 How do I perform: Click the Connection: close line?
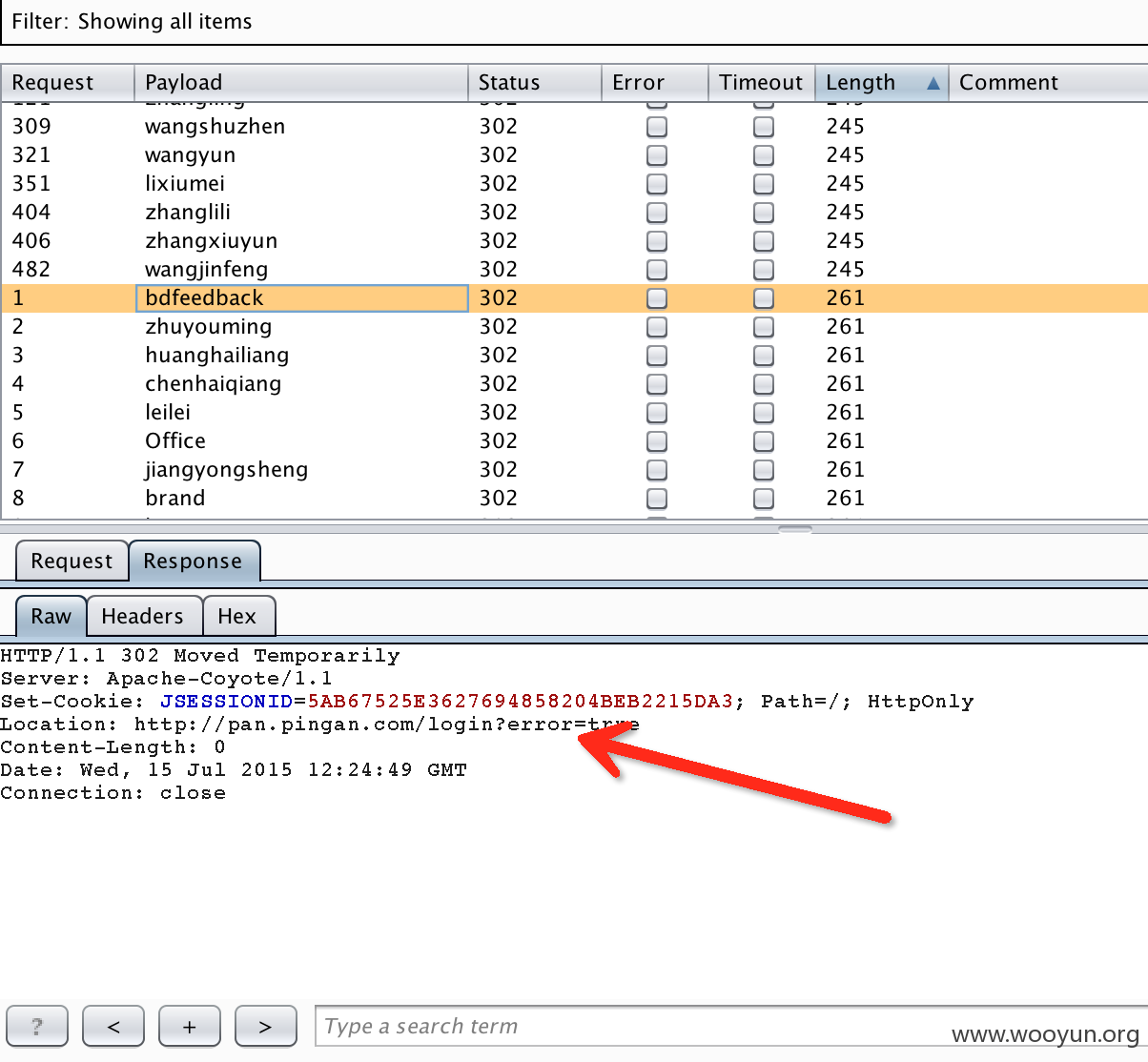pos(113,793)
